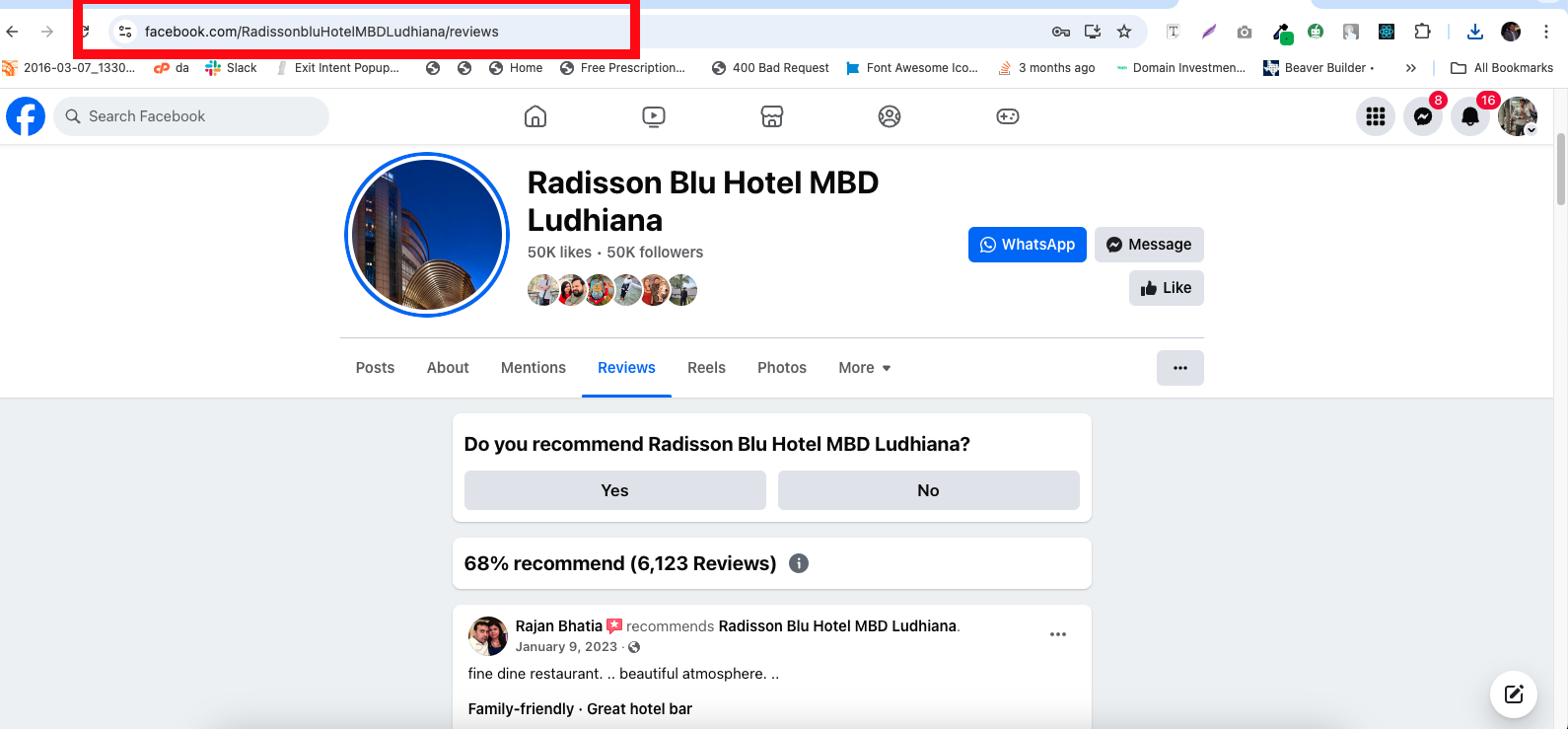Expand the More dropdown in page tabs
Viewport: 1568px width, 729px height.
point(864,368)
